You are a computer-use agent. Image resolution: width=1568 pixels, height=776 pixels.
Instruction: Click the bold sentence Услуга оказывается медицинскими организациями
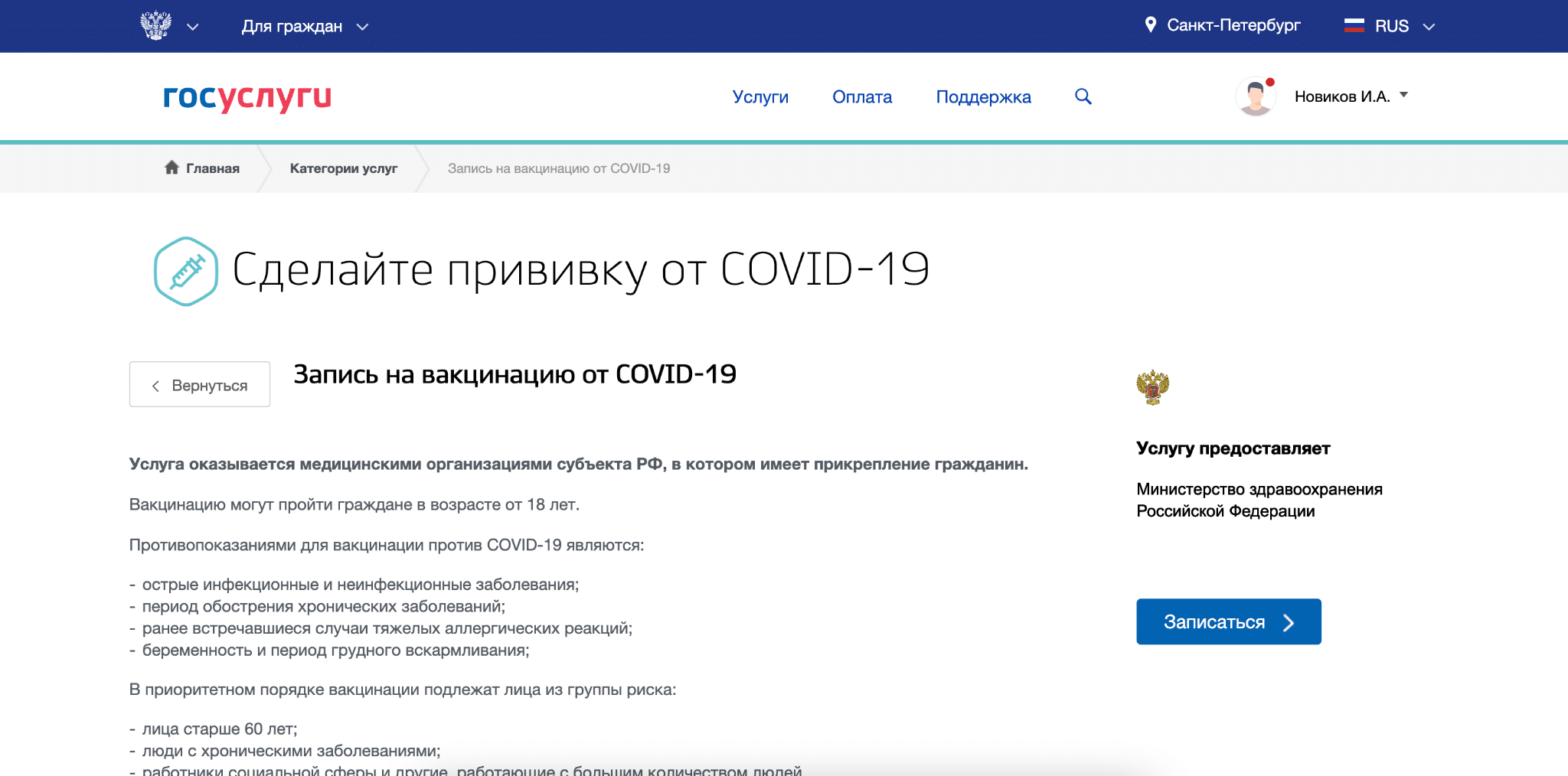[x=579, y=464]
